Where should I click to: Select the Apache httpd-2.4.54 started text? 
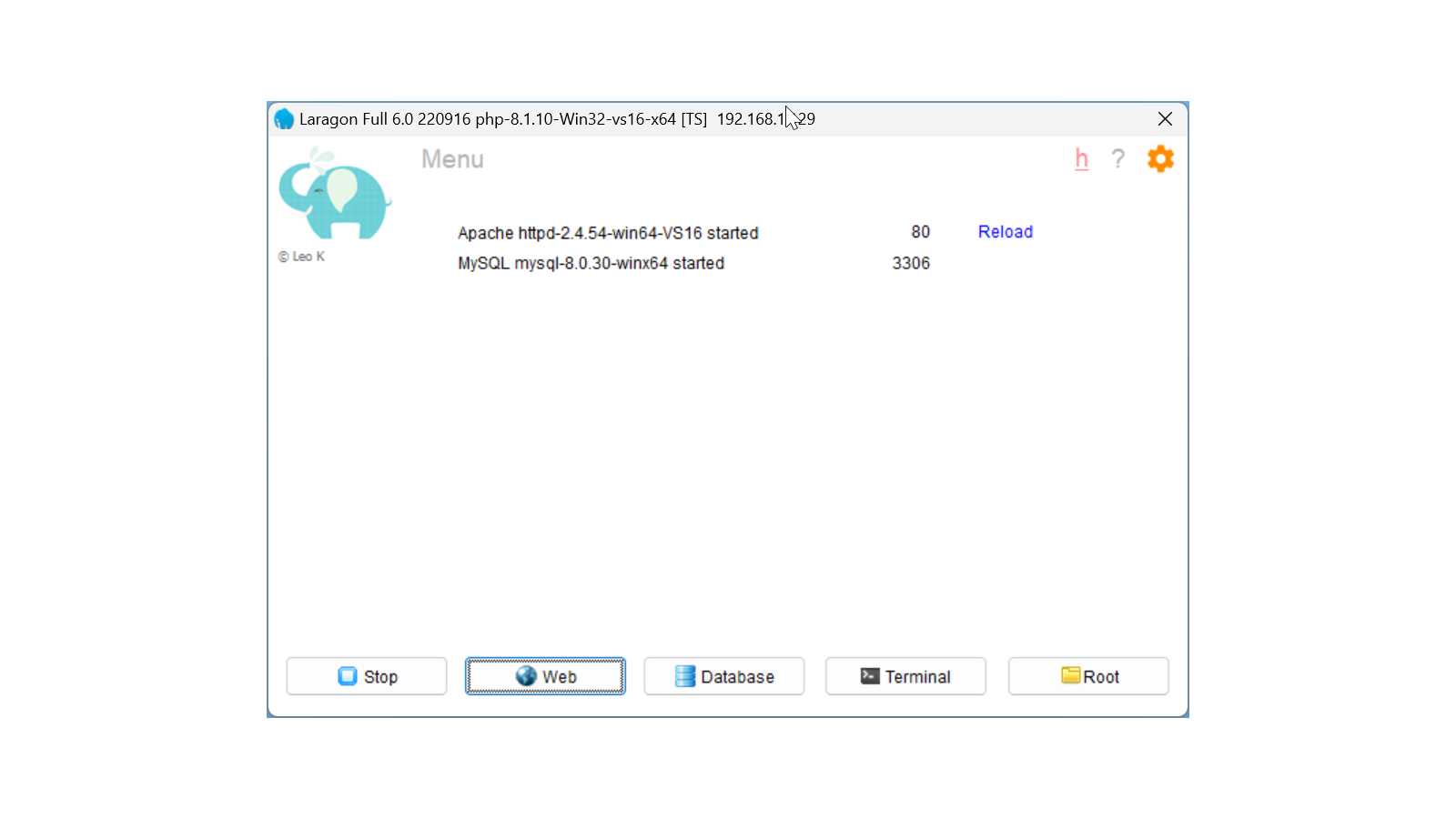[x=608, y=233]
